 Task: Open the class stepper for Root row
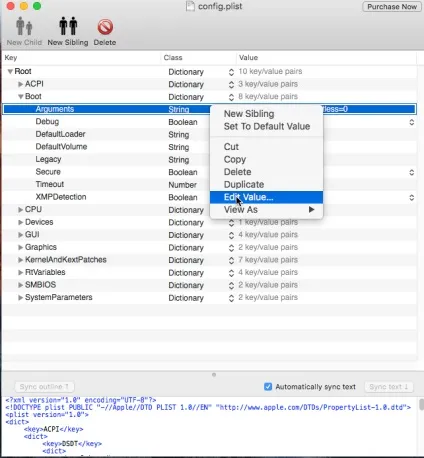click(x=231, y=72)
